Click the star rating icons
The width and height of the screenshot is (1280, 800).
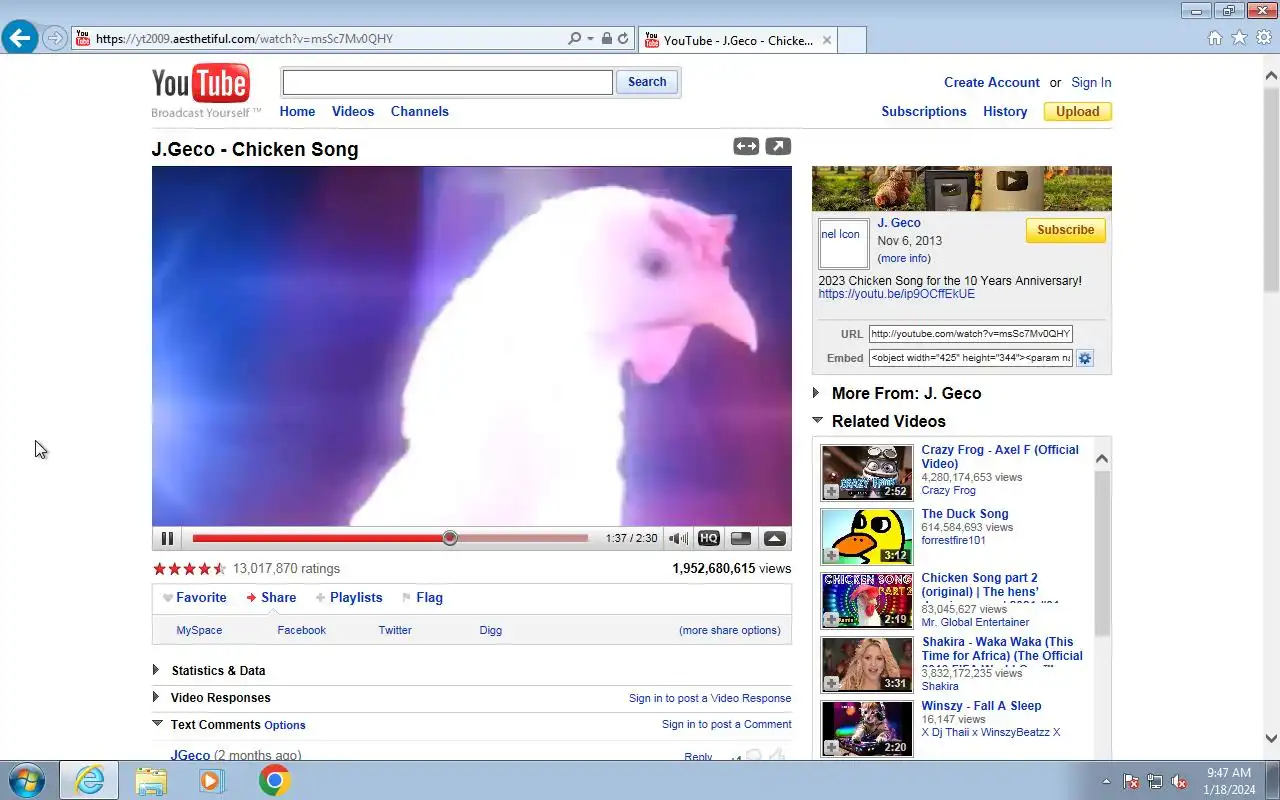189,568
